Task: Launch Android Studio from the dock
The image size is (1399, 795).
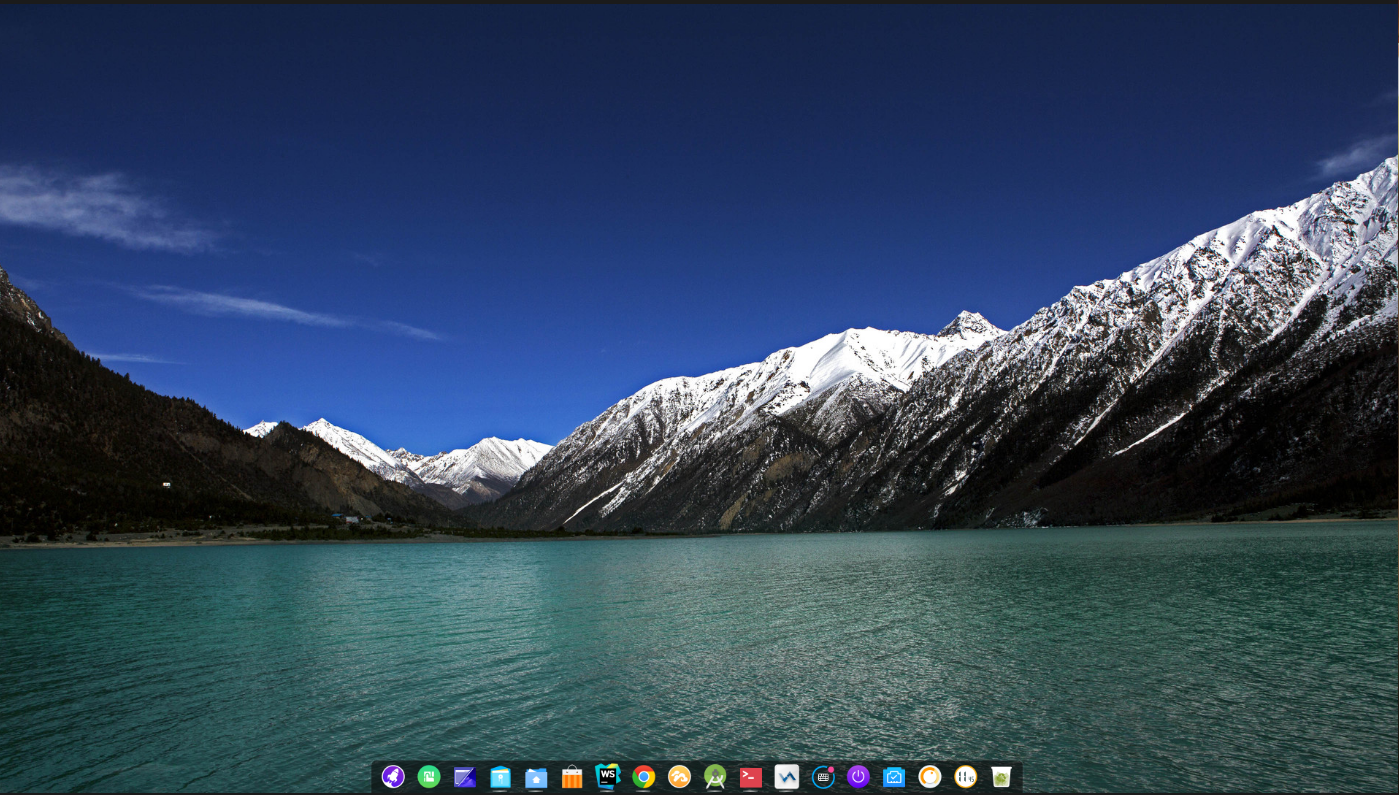Action: pyautogui.click(x=715, y=777)
